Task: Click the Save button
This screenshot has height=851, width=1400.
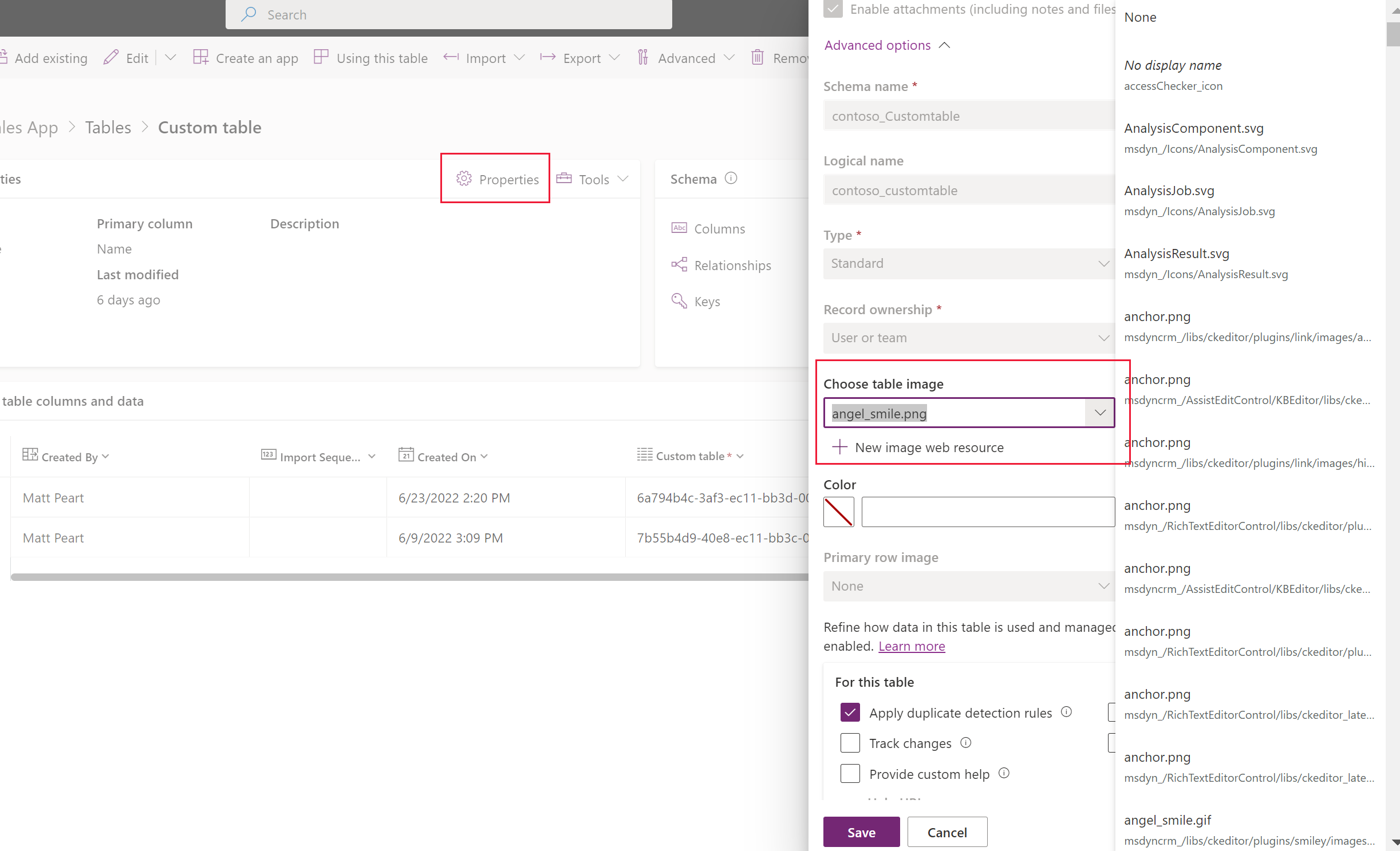Action: (x=861, y=832)
